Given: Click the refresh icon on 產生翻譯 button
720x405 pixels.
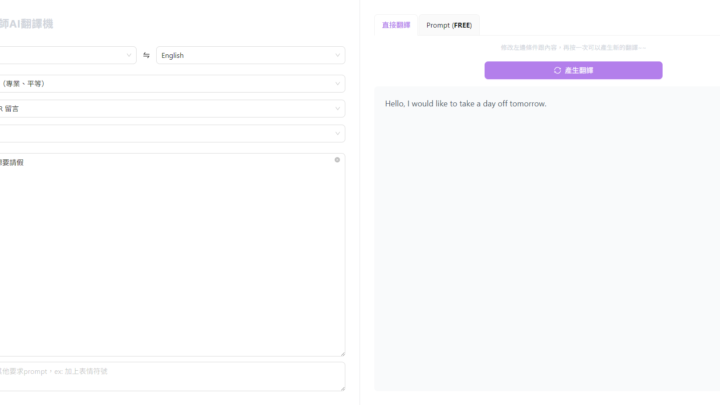Looking at the screenshot, I should 557,70.
